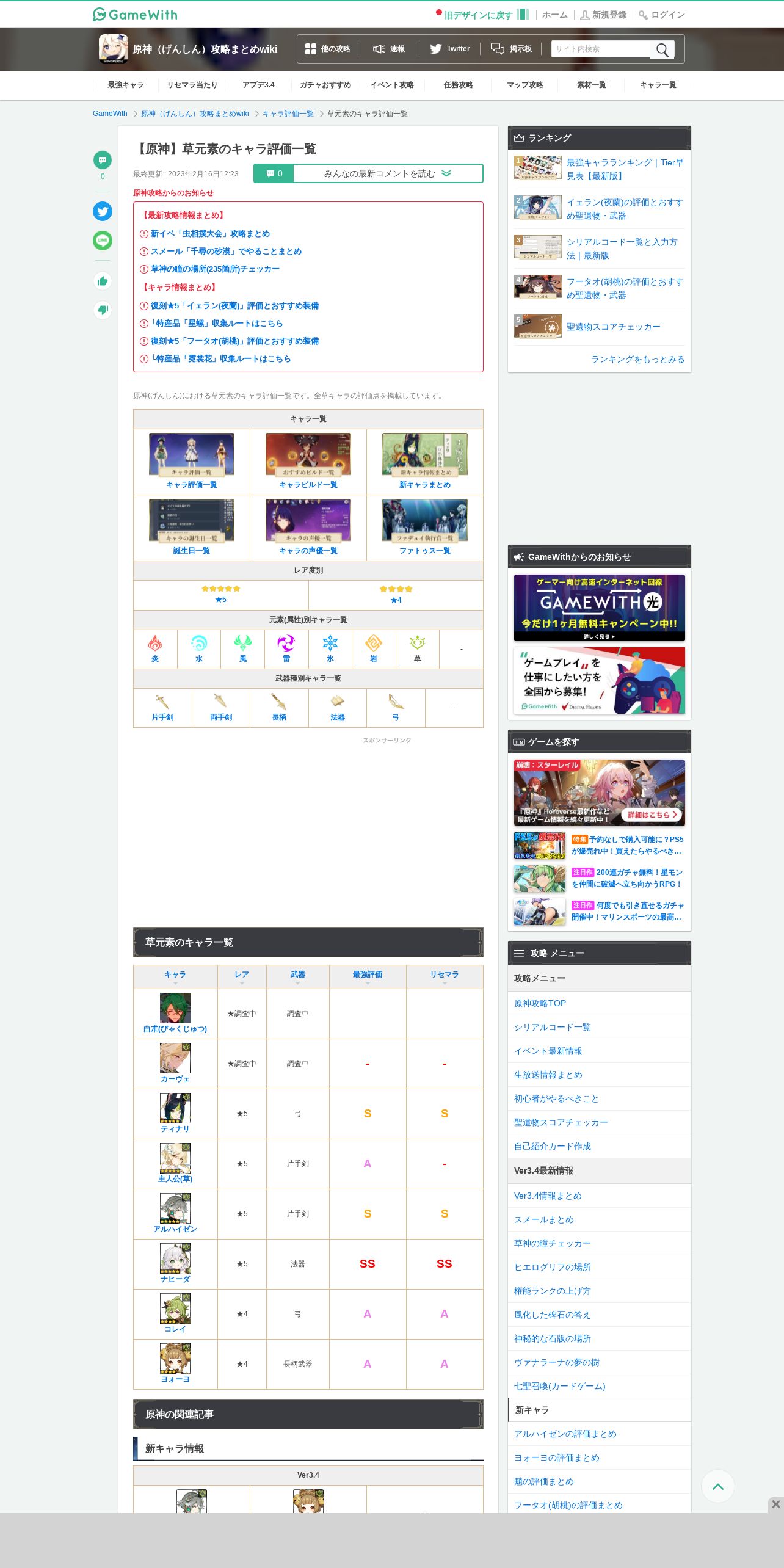
Task: Close the bottom ad with X
Action: click(775, 1504)
